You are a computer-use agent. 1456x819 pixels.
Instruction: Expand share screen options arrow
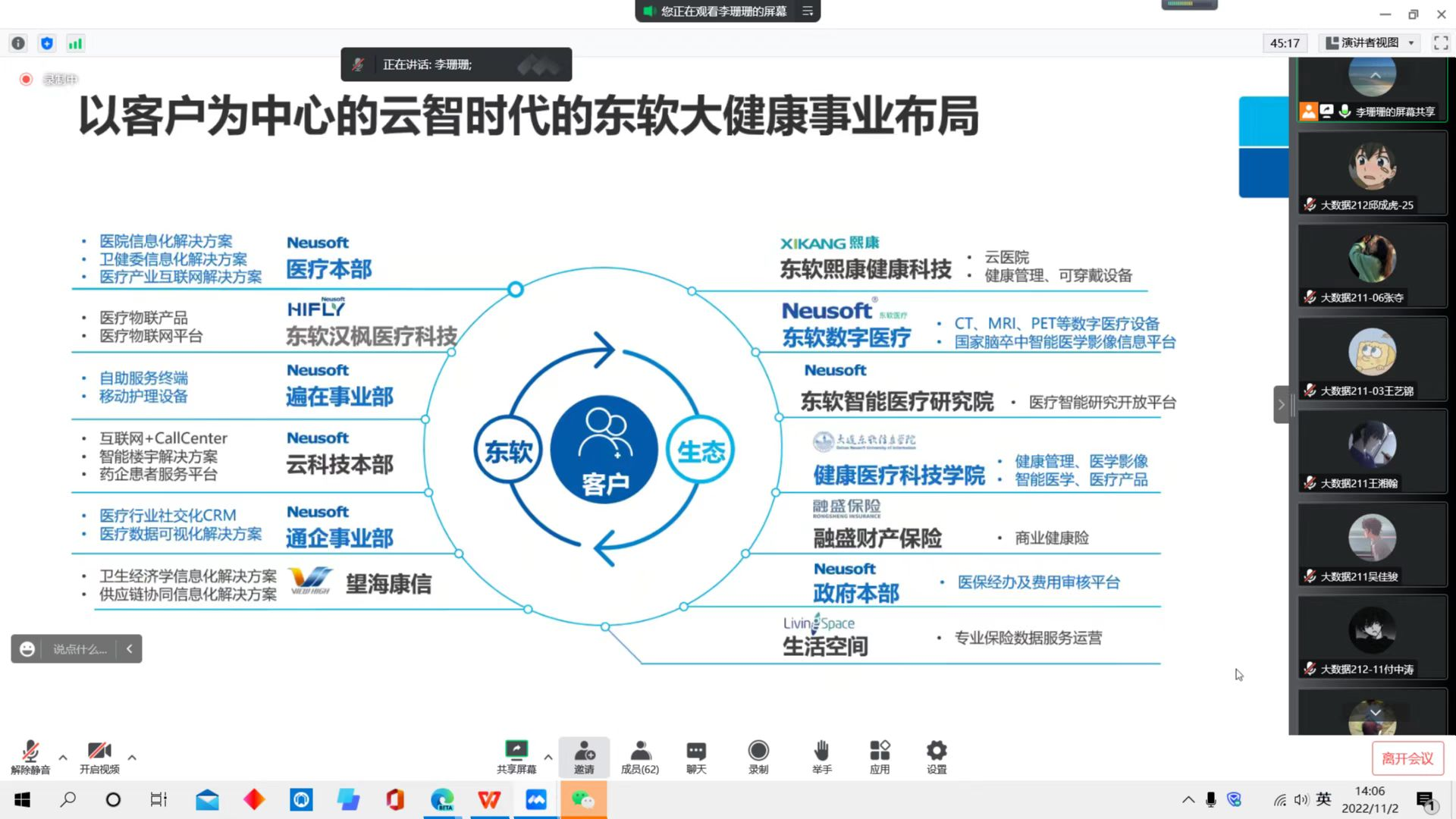pos(548,757)
